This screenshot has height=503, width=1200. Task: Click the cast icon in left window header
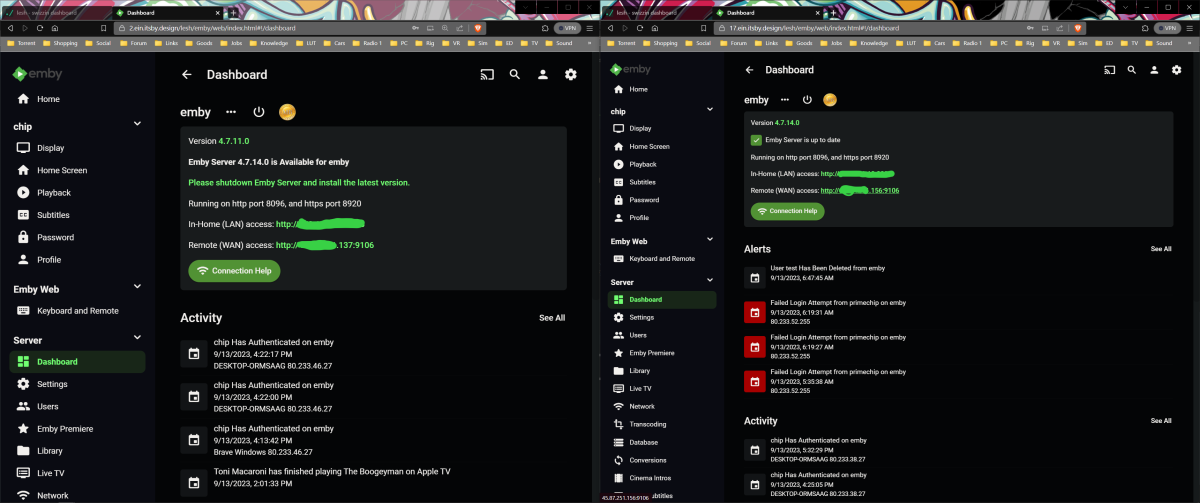487,74
